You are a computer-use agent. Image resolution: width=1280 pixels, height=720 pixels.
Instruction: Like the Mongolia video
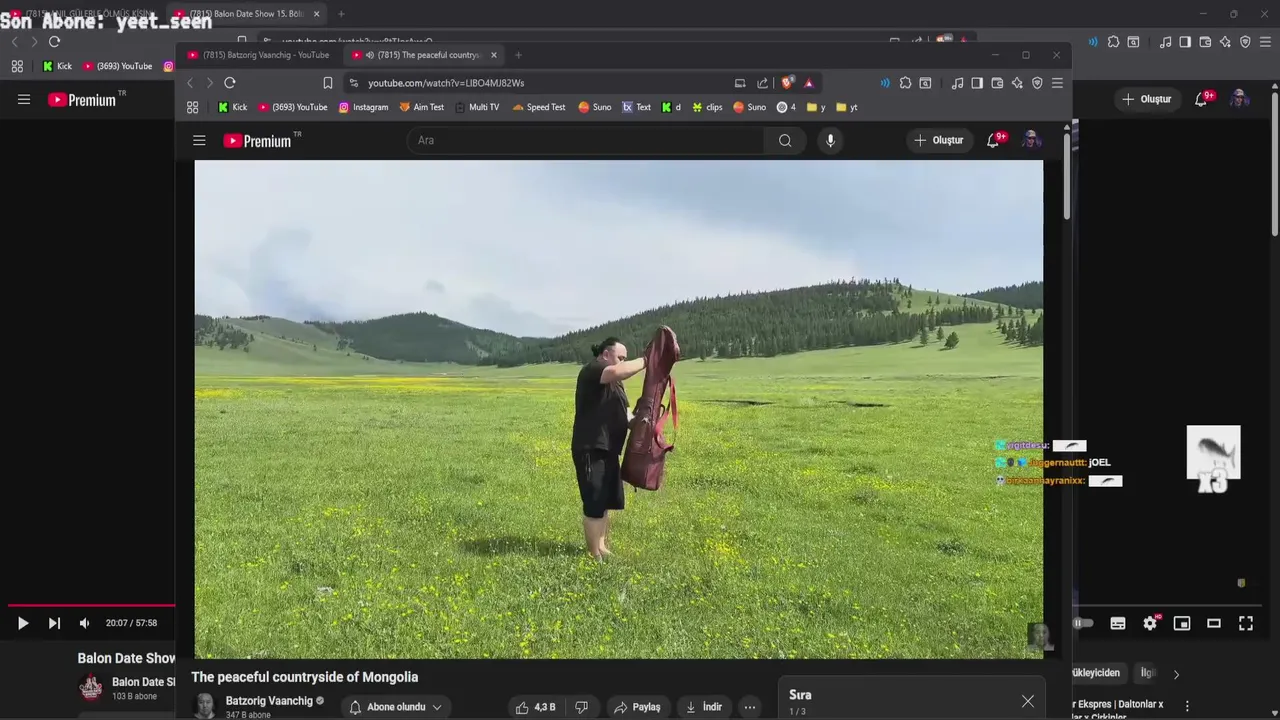pos(536,707)
